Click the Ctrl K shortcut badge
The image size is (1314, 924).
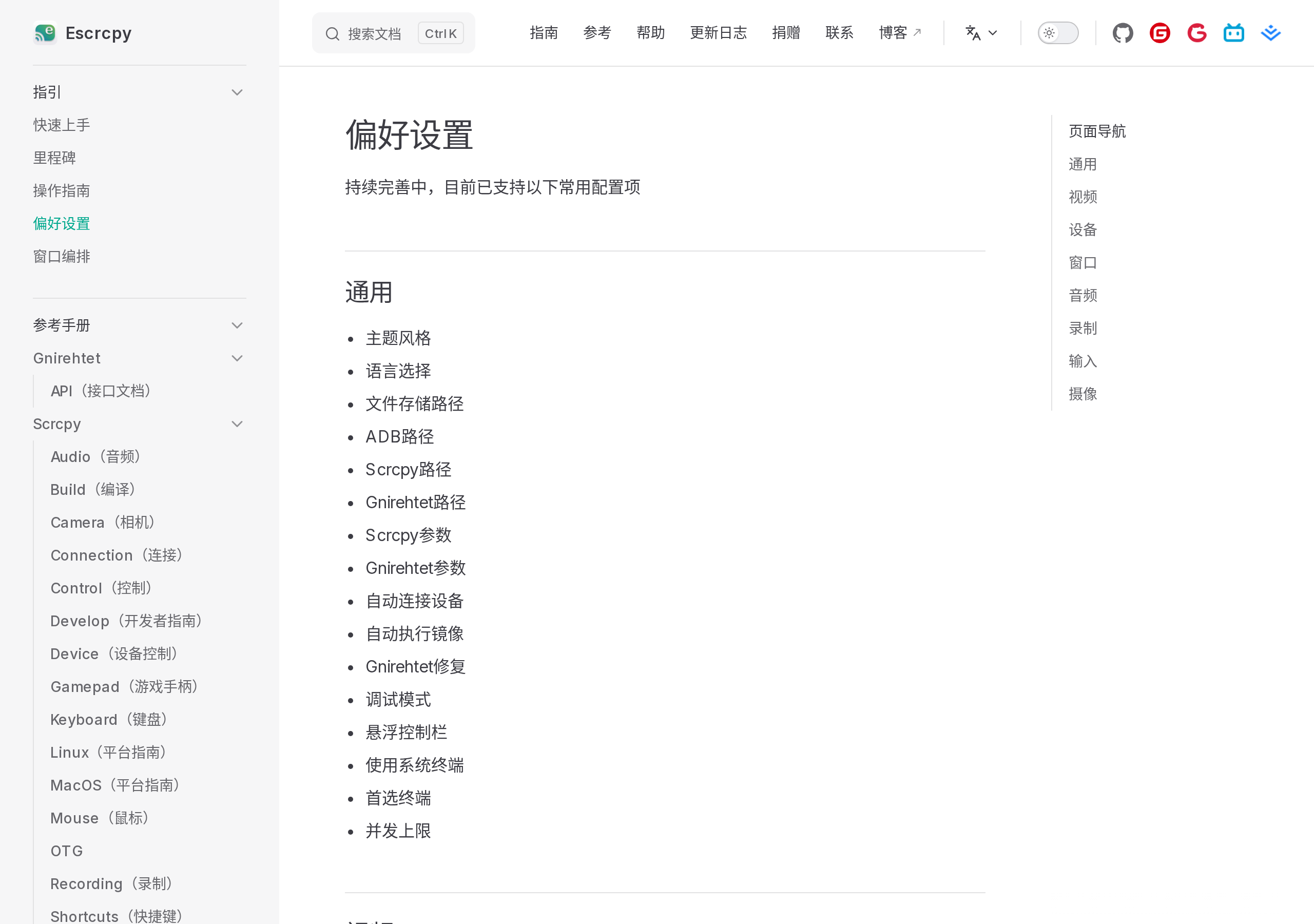440,33
